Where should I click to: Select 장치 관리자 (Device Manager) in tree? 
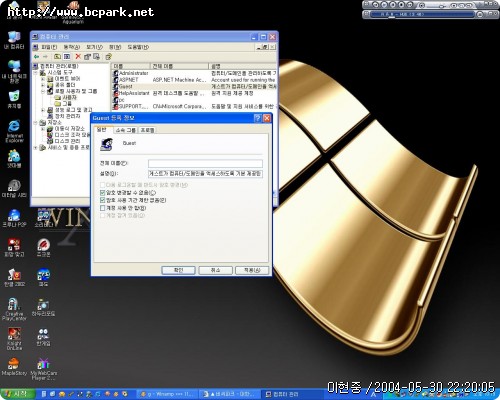point(64,116)
